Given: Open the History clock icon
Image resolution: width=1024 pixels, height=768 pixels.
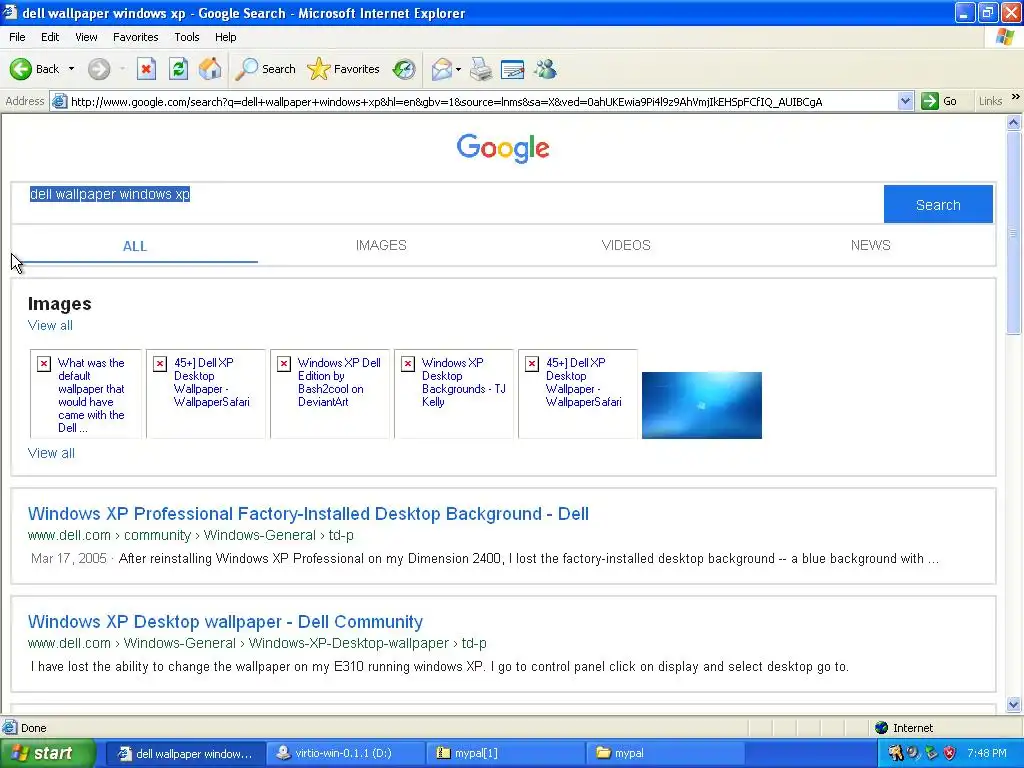Looking at the screenshot, I should coord(404,69).
